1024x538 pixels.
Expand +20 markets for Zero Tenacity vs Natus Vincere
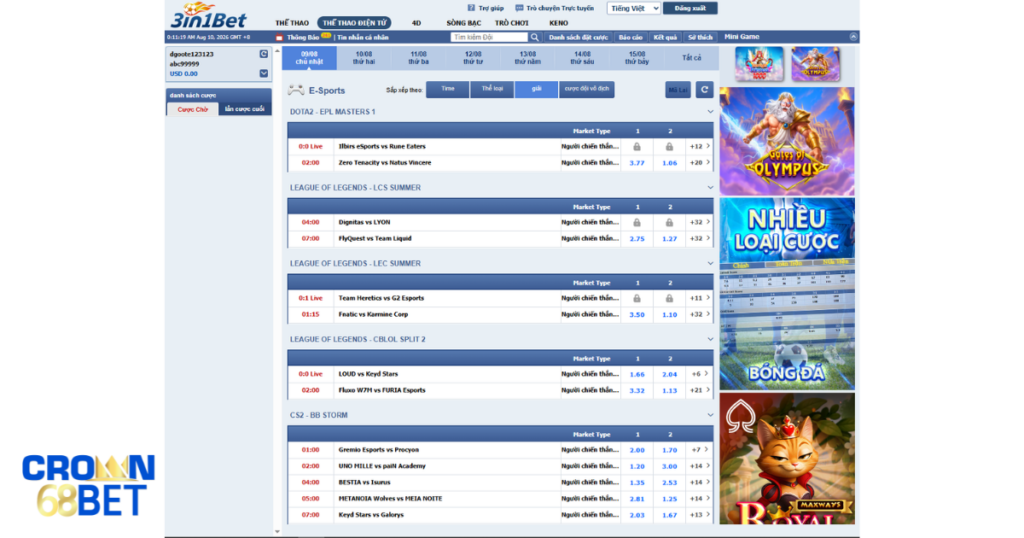pos(699,163)
